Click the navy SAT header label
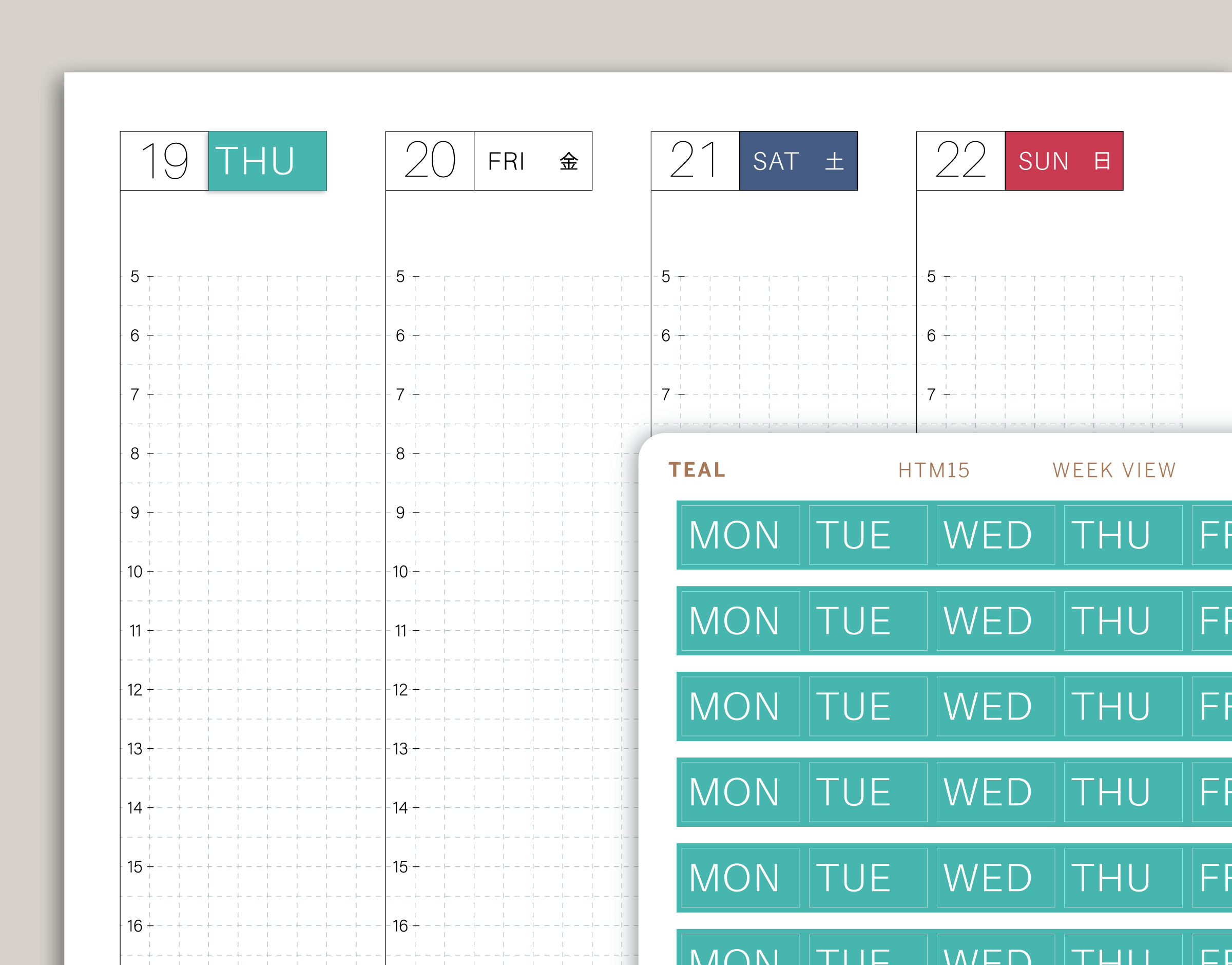This screenshot has width=1232, height=965. 776,162
